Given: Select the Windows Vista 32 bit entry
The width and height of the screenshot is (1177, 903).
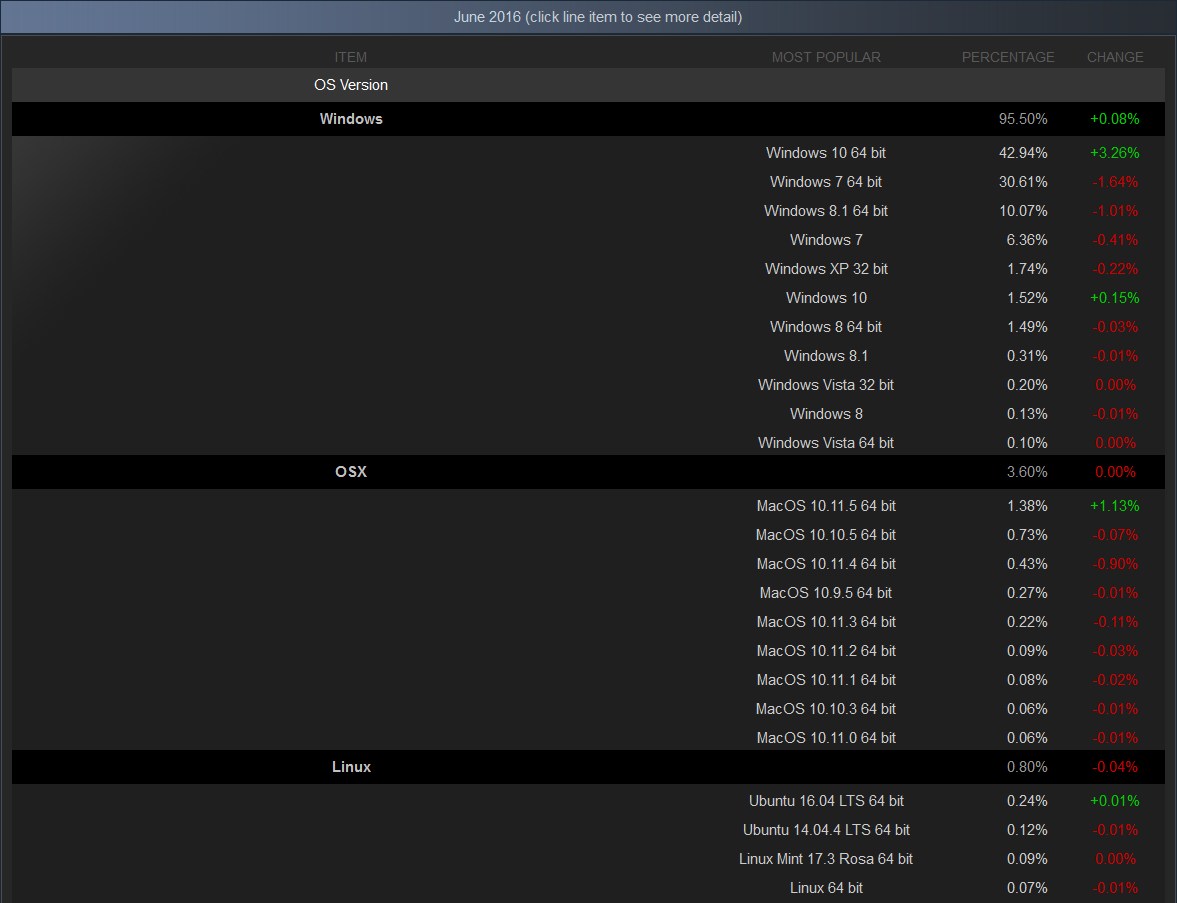Looking at the screenshot, I should (826, 384).
